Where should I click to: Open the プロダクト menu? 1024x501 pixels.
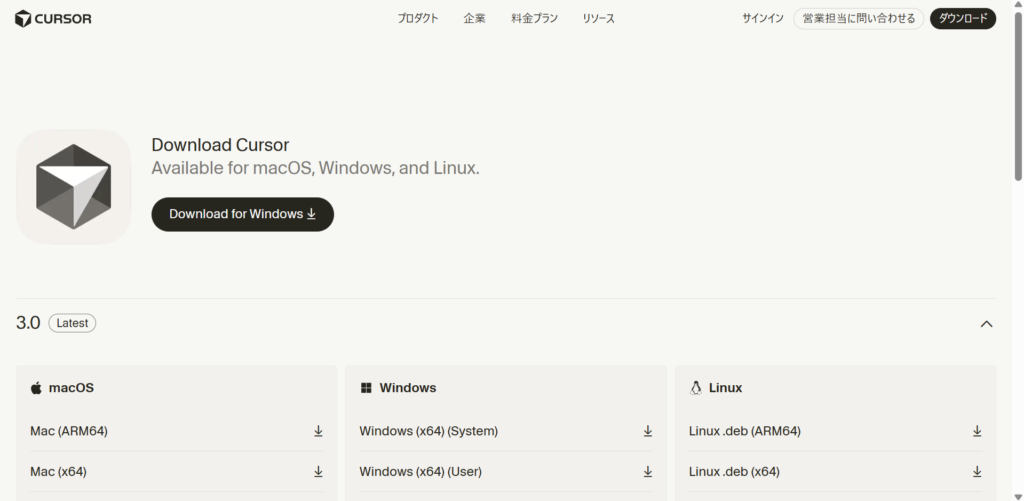(x=417, y=18)
